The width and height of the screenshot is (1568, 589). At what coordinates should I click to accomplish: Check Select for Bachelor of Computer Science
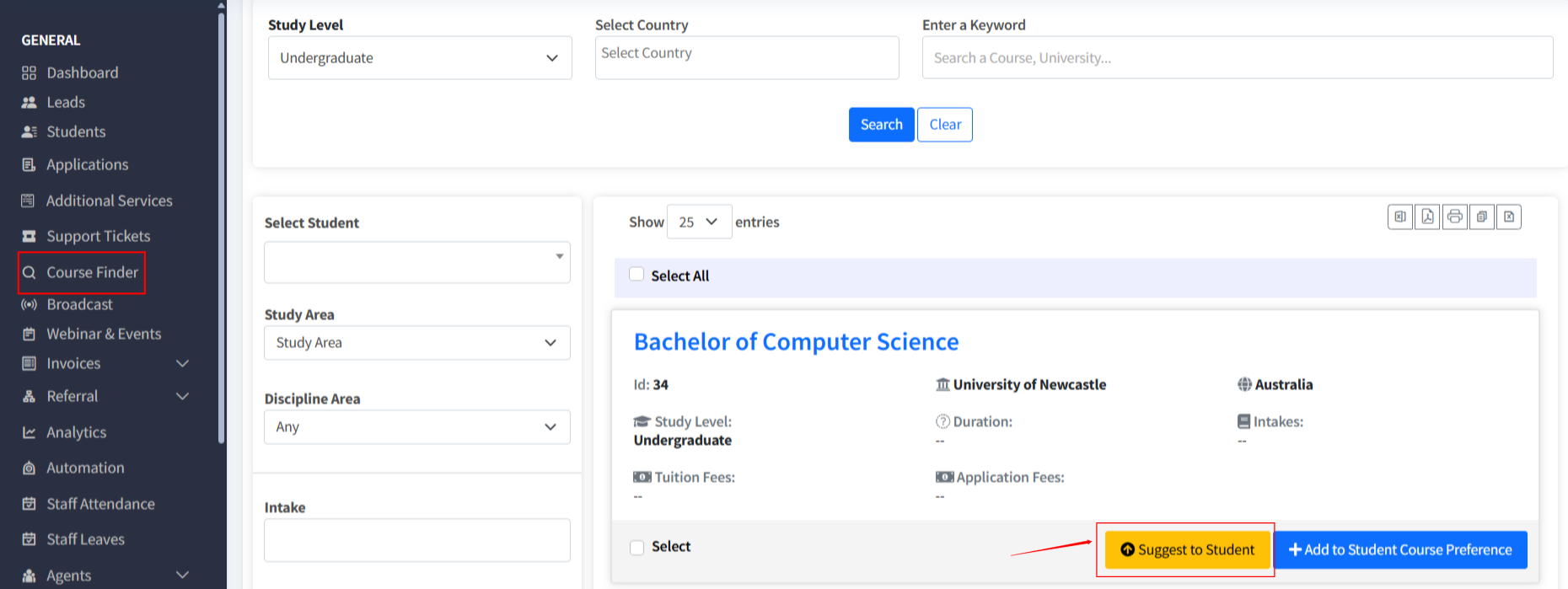(x=637, y=548)
